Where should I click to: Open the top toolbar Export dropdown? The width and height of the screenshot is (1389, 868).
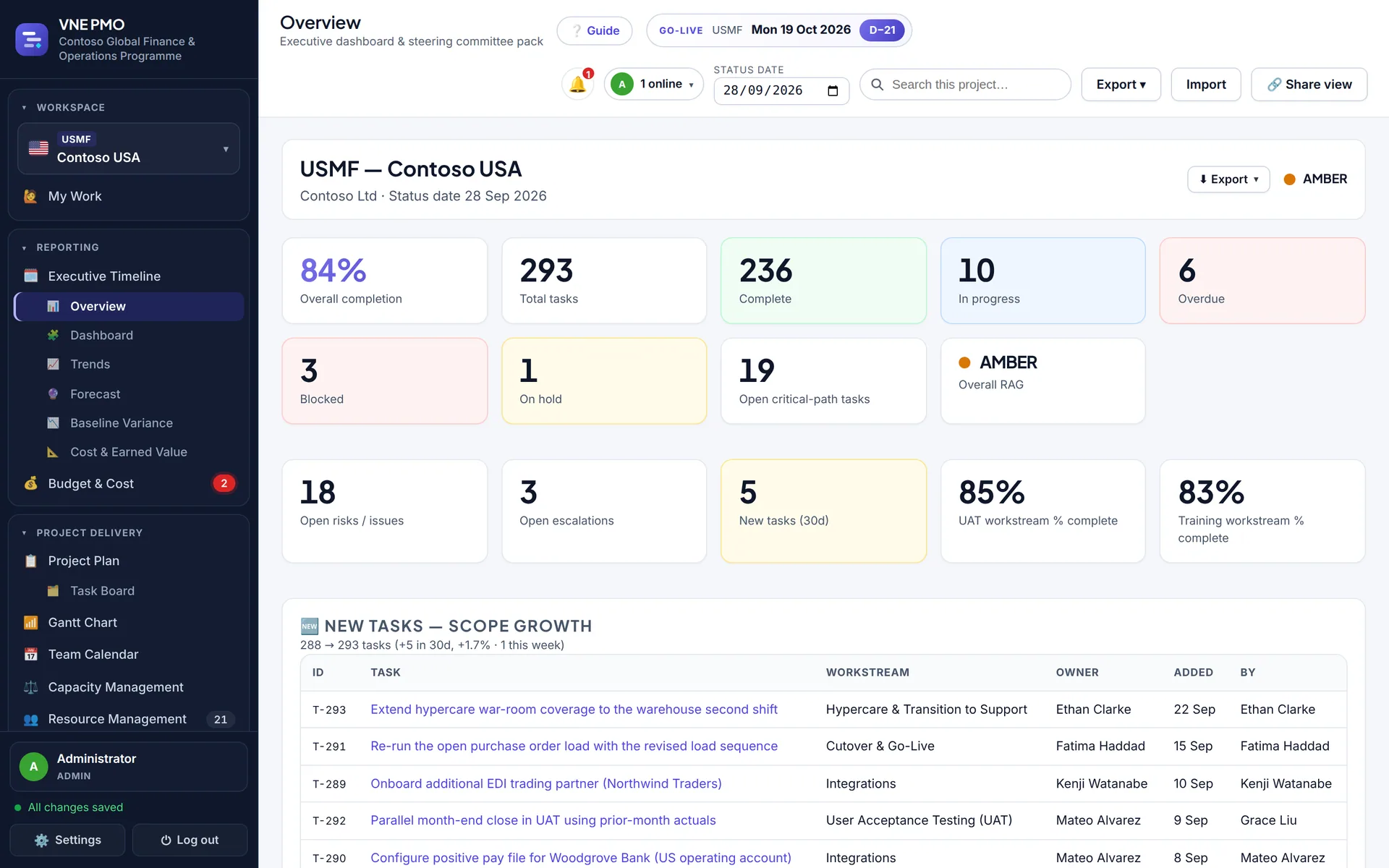[1121, 85]
